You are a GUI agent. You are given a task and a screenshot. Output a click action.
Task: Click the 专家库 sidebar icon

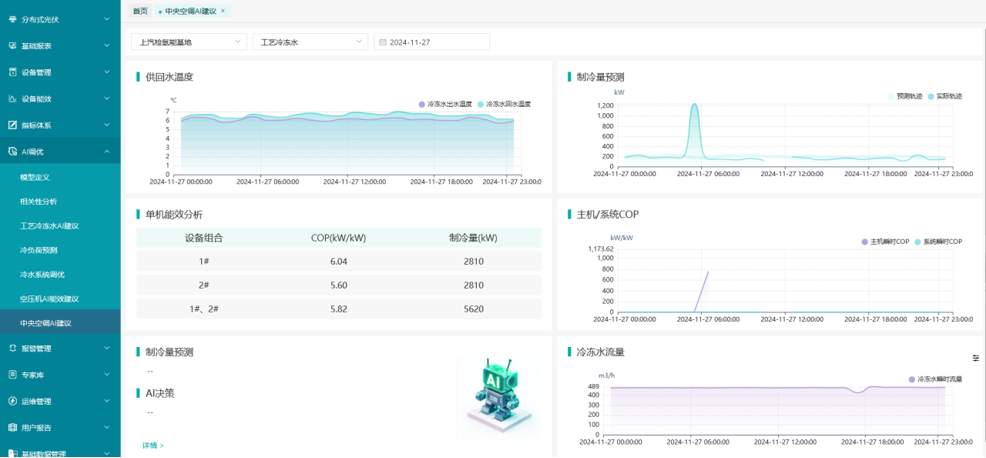(x=13, y=374)
